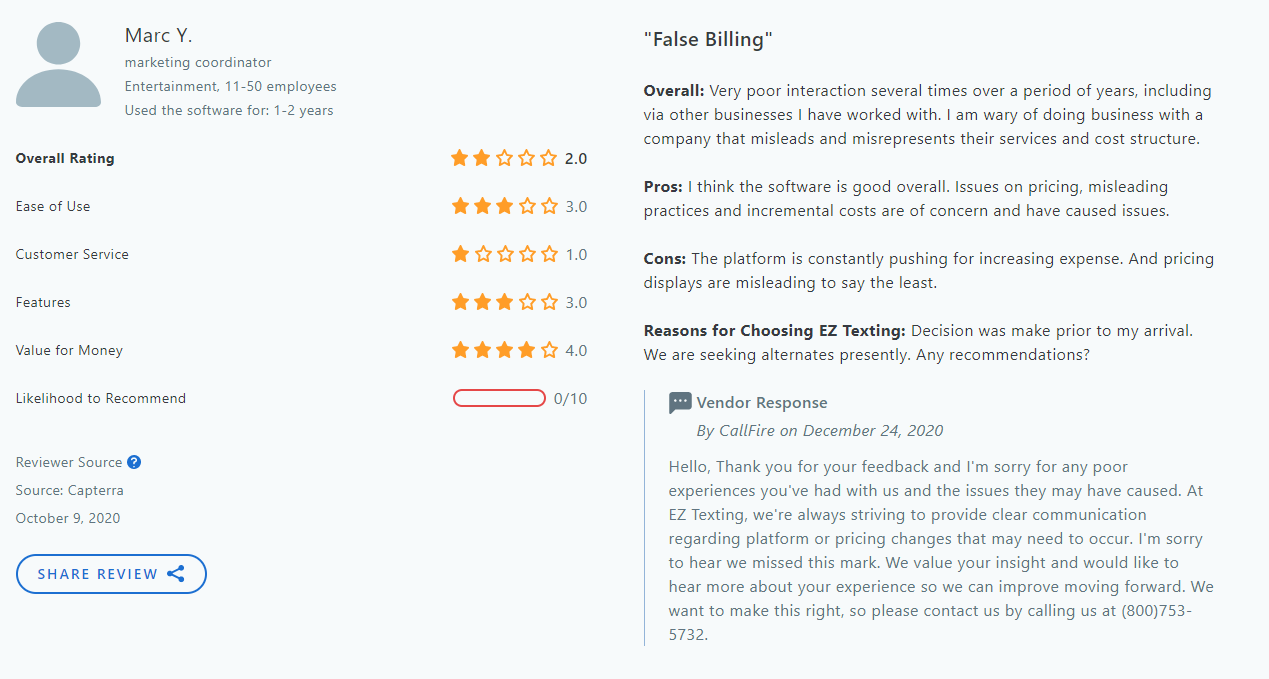Image resolution: width=1269 pixels, height=679 pixels.
Task: Click the first star under Customer Service
Action: pyautogui.click(x=460, y=254)
